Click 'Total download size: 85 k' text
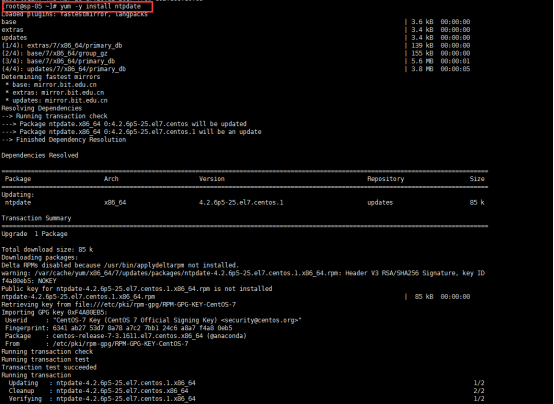Image resolution: width=554 pixels, height=404 pixels. point(47,250)
